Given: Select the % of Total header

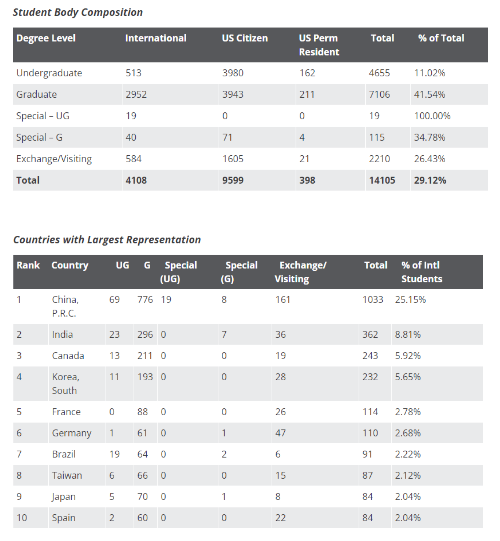Looking at the screenshot, I should 441,38.
